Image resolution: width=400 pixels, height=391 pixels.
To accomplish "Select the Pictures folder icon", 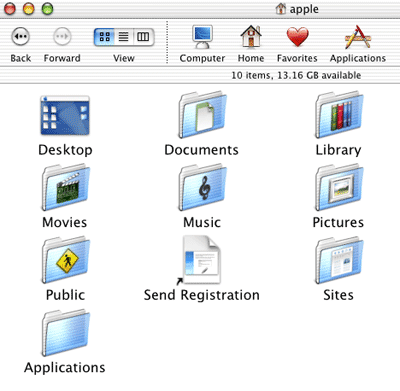I will (339, 187).
